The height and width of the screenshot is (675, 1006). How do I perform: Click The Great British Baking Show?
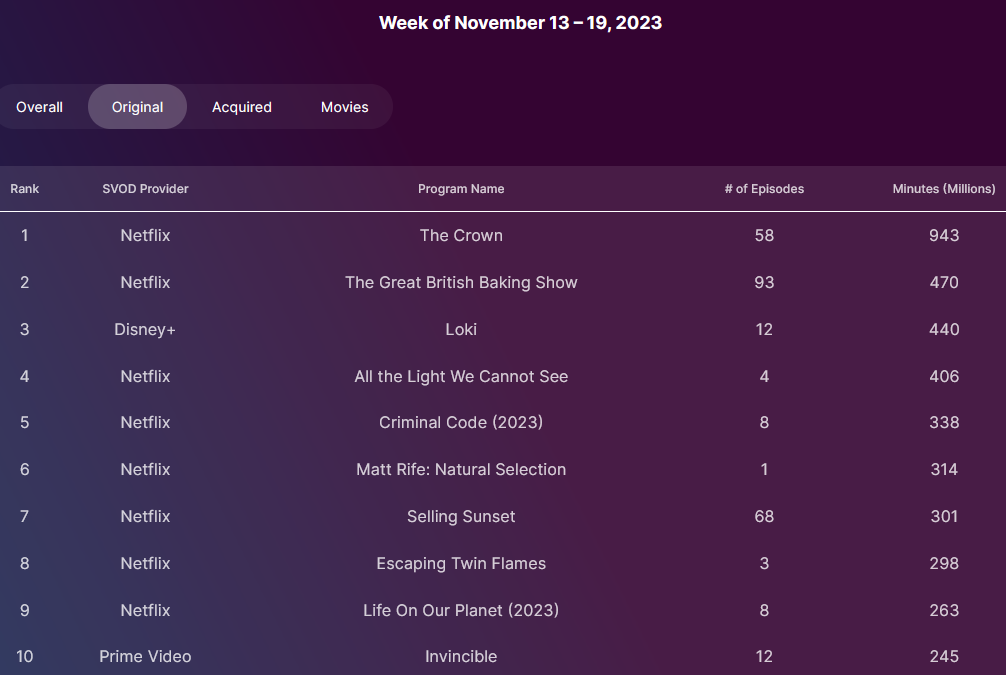[461, 283]
